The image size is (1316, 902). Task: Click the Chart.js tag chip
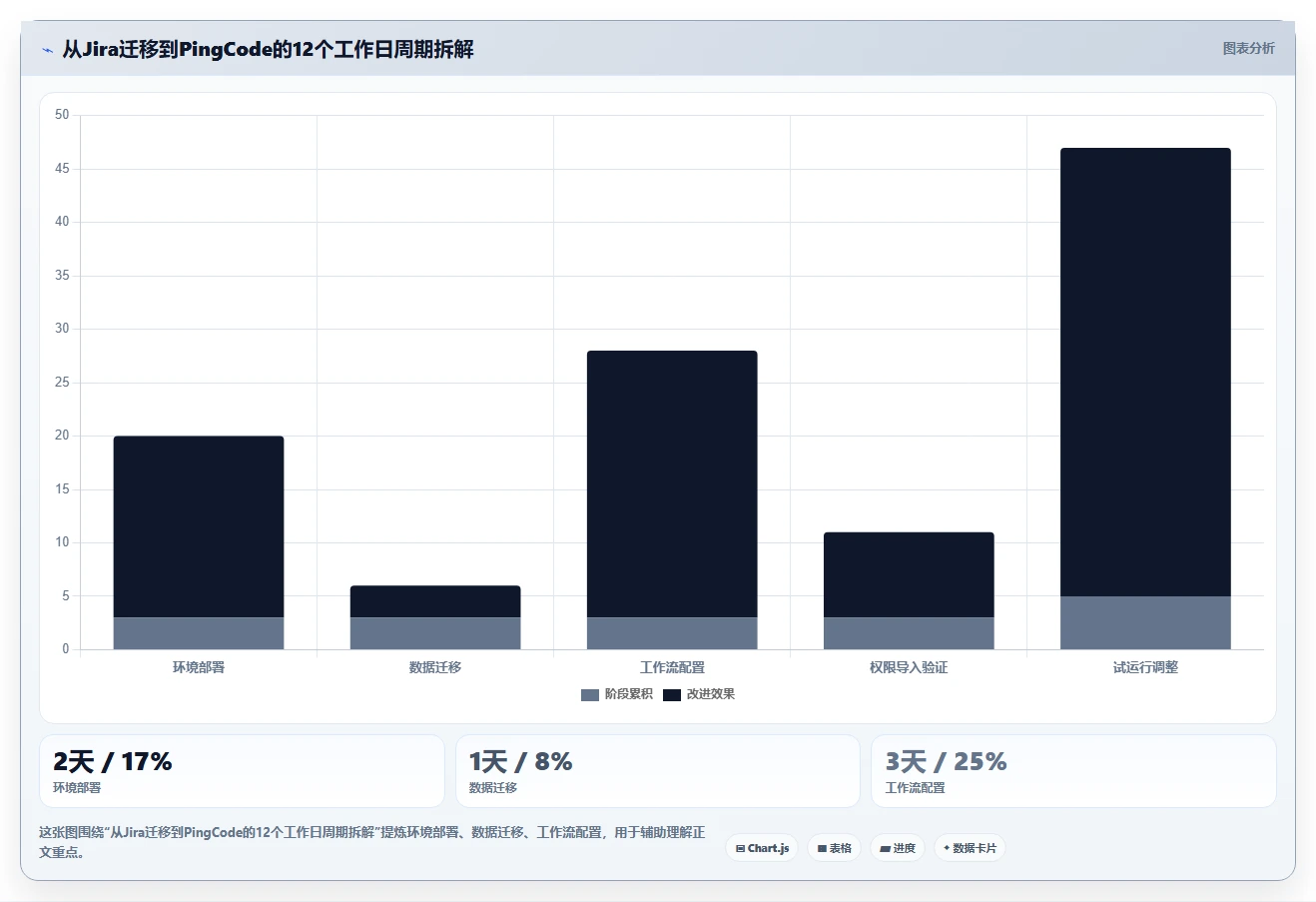[x=762, y=848]
